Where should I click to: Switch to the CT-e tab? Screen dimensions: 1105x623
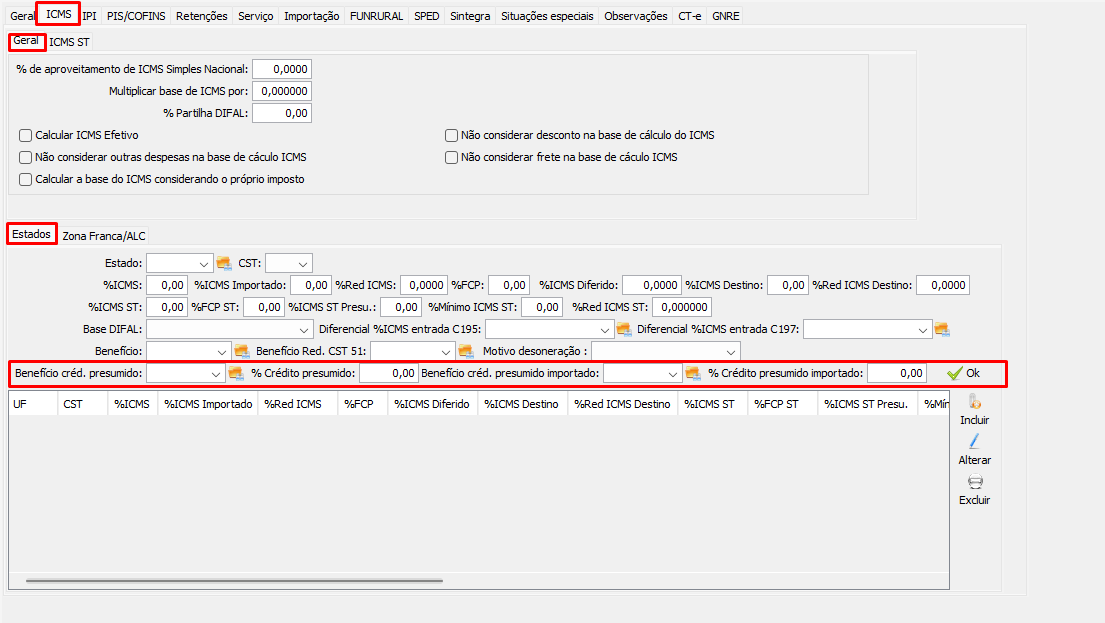pyautogui.click(x=689, y=16)
